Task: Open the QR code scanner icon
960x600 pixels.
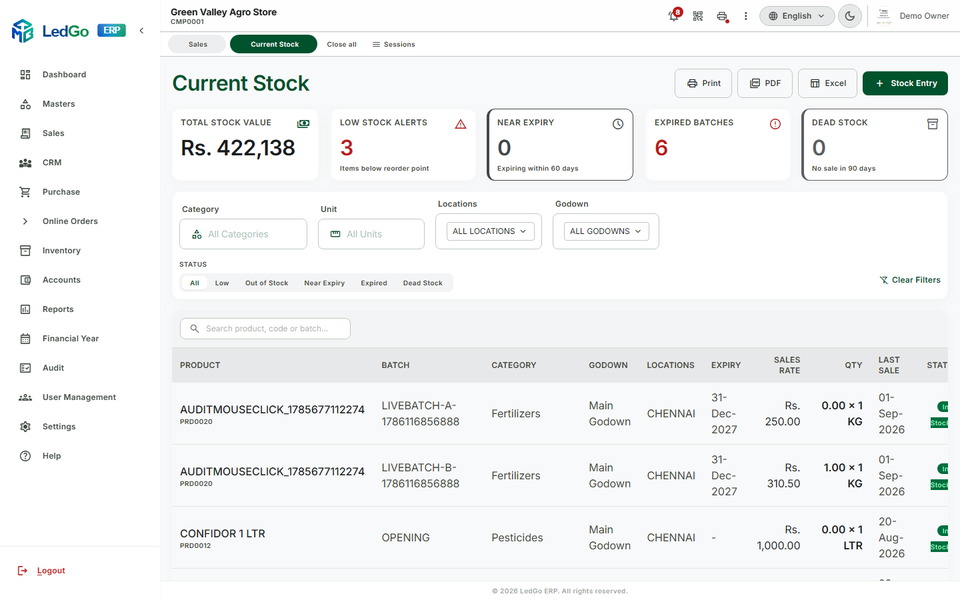Action: point(698,16)
